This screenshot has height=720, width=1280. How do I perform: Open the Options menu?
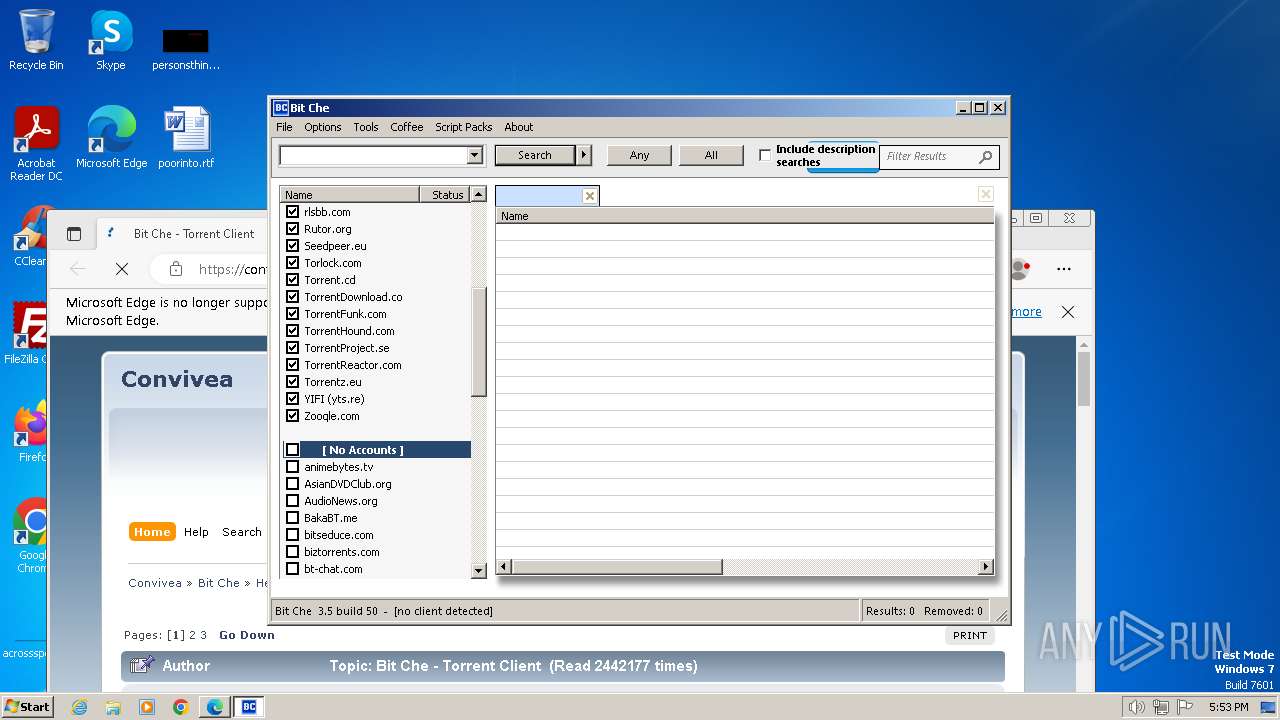coord(323,127)
